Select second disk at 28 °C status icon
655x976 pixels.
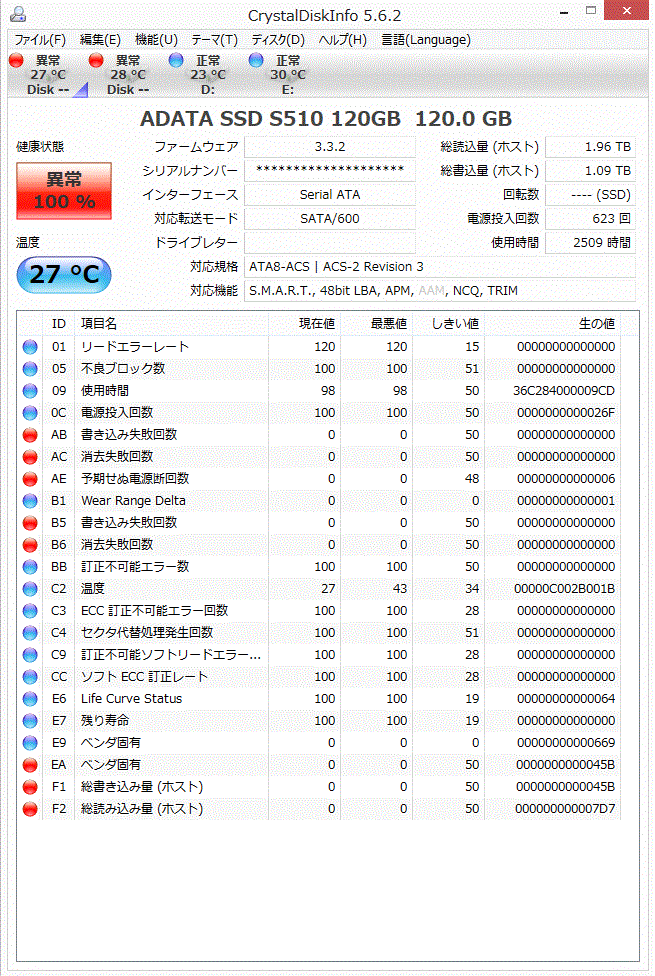96,60
